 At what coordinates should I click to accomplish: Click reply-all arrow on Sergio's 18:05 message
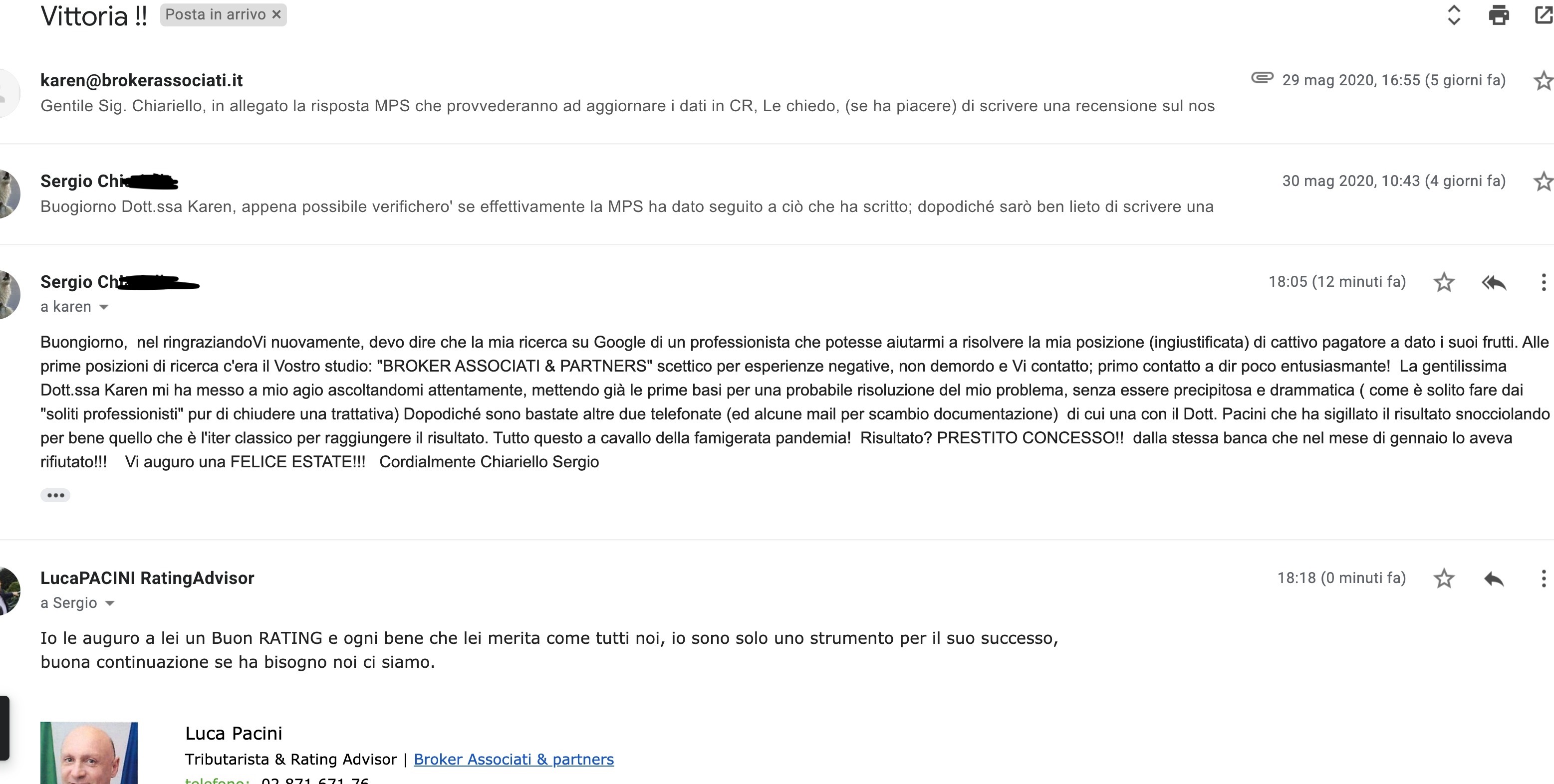coord(1494,282)
